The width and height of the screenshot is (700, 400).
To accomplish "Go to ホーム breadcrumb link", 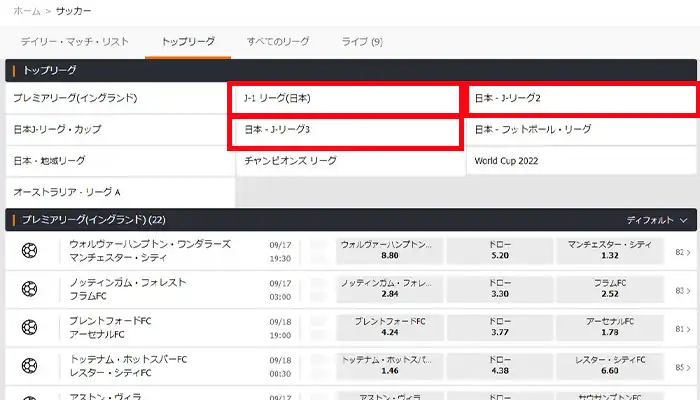I will click(x=27, y=11).
